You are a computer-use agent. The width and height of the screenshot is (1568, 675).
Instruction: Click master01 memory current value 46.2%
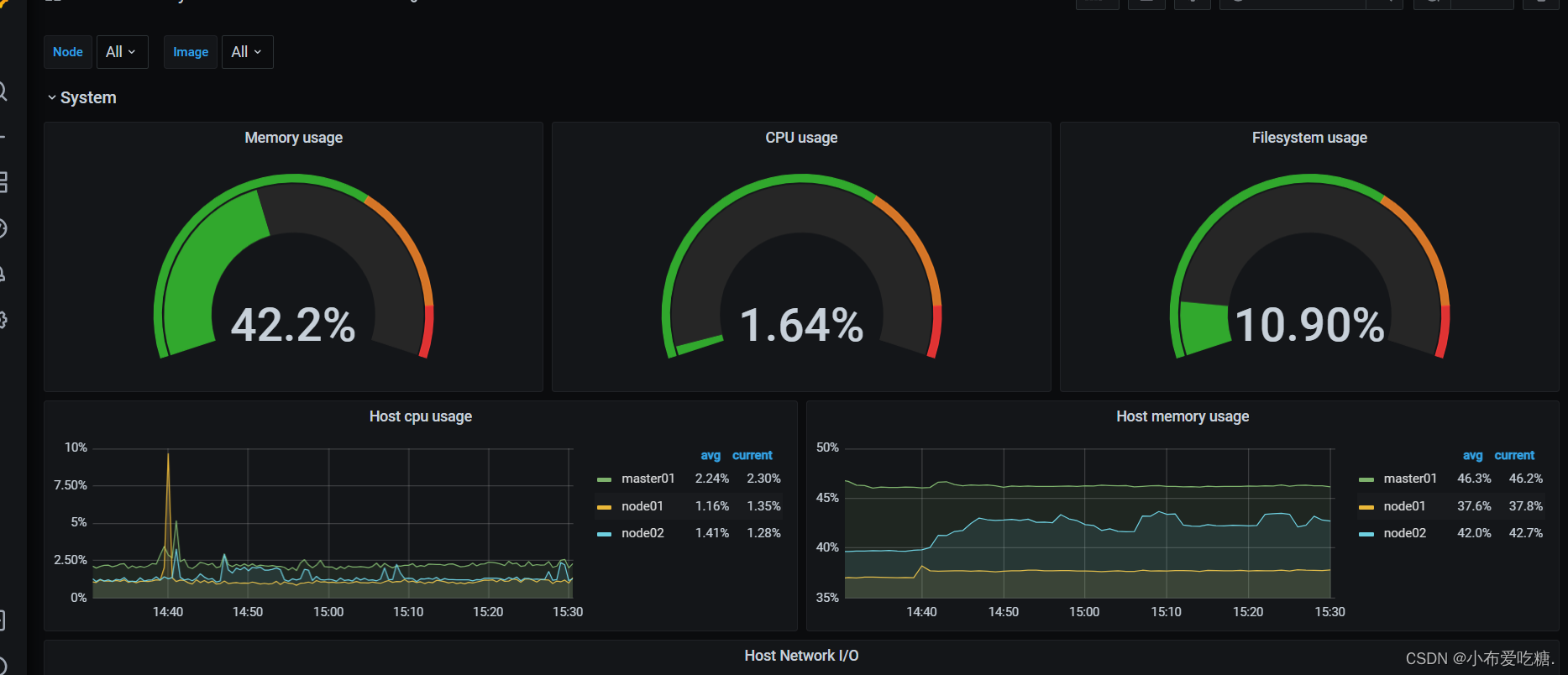click(x=1526, y=479)
